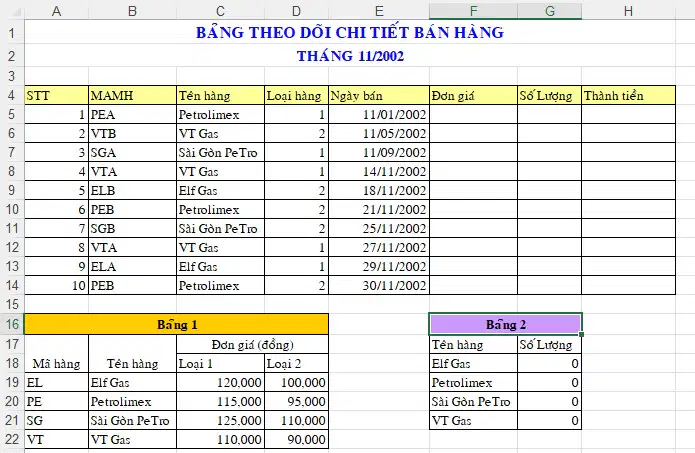
Task: Click the Đơn giá header cell
Action: [x=473, y=95]
